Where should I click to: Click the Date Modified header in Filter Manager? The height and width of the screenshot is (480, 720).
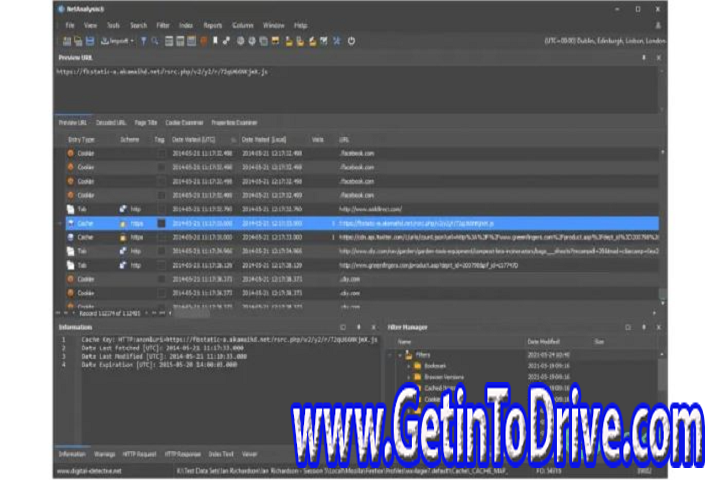(543, 342)
